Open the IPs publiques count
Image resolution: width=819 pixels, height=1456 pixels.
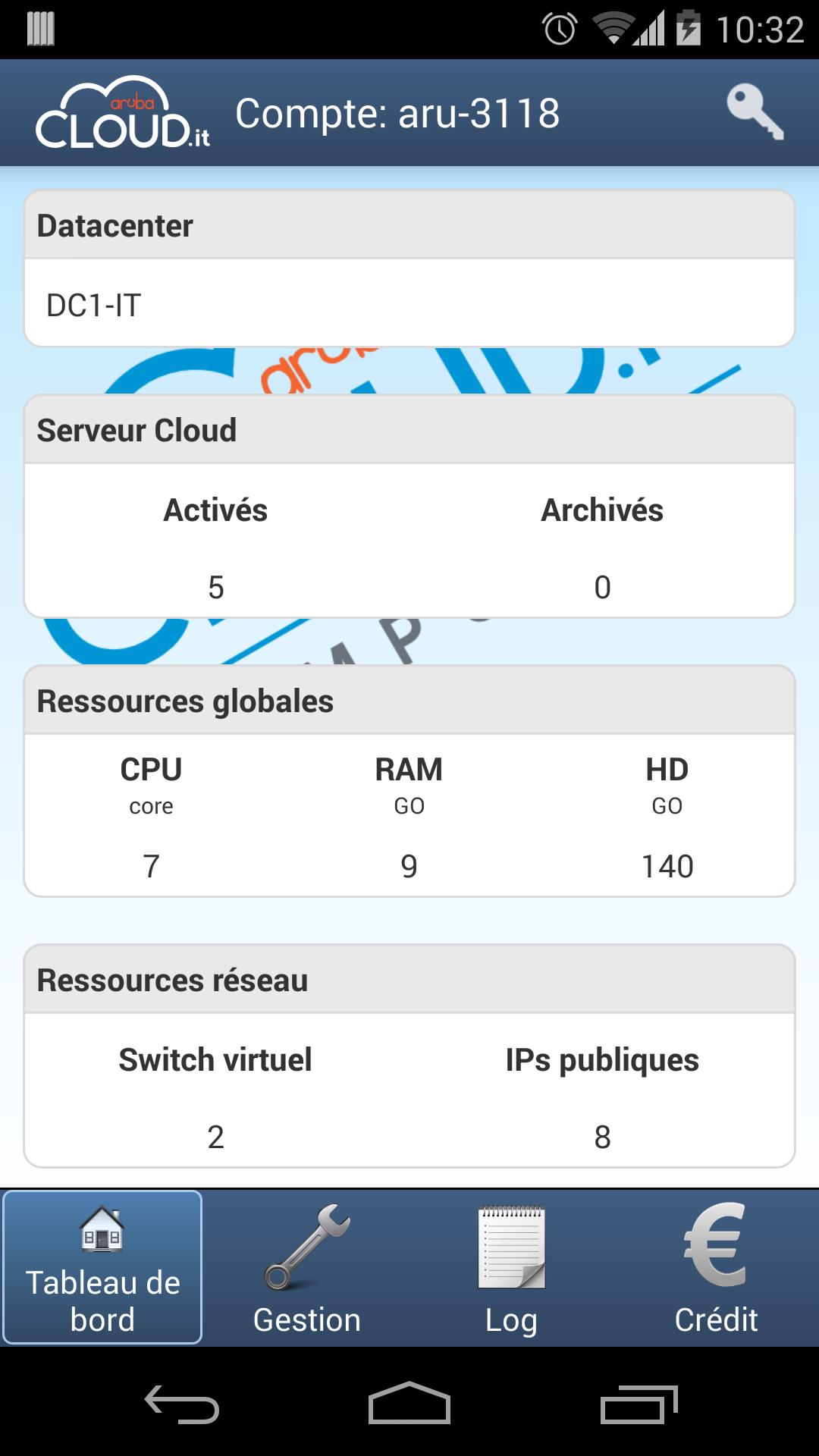click(602, 1137)
